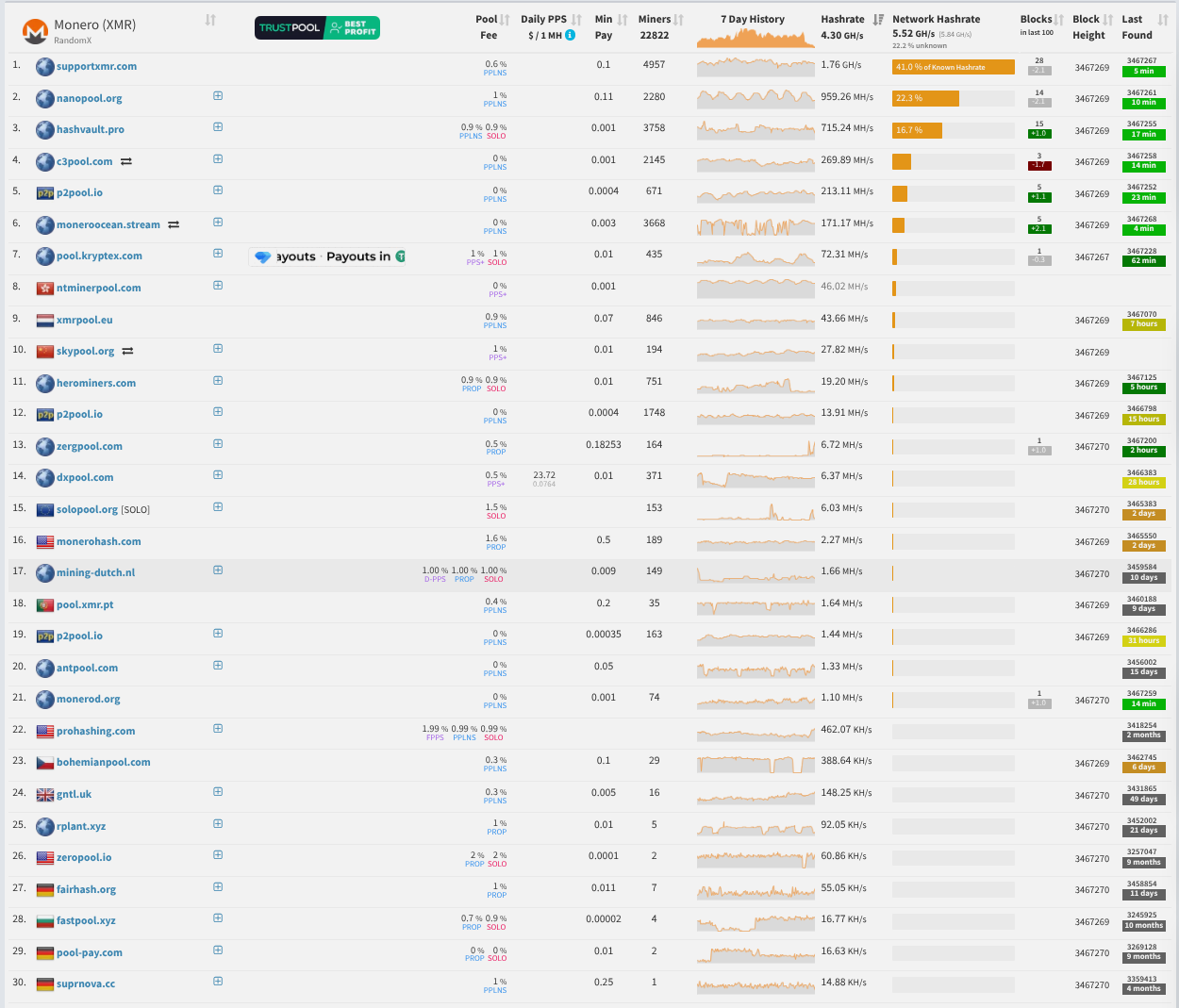
Task: Open the hashvault.pro pool link
Action: pos(91,129)
